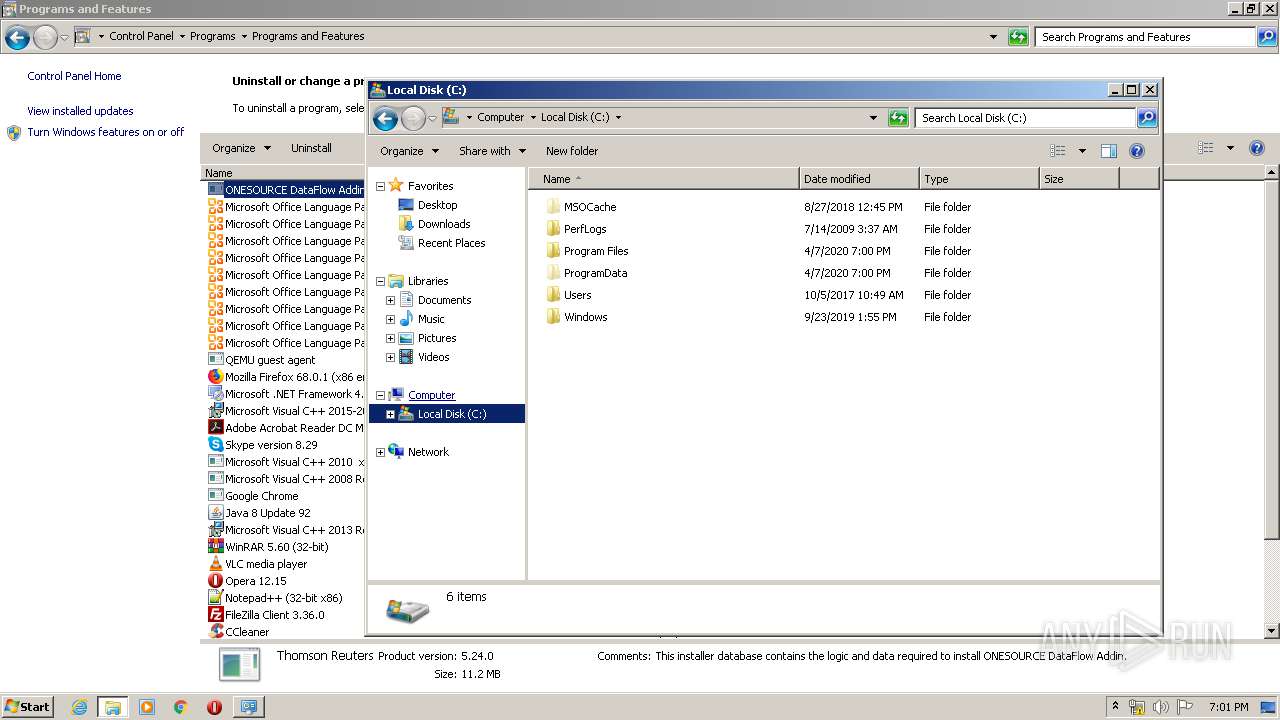This screenshot has height=720, width=1280.
Task: Click the Search Local Disk (C:) field
Action: click(x=1026, y=118)
